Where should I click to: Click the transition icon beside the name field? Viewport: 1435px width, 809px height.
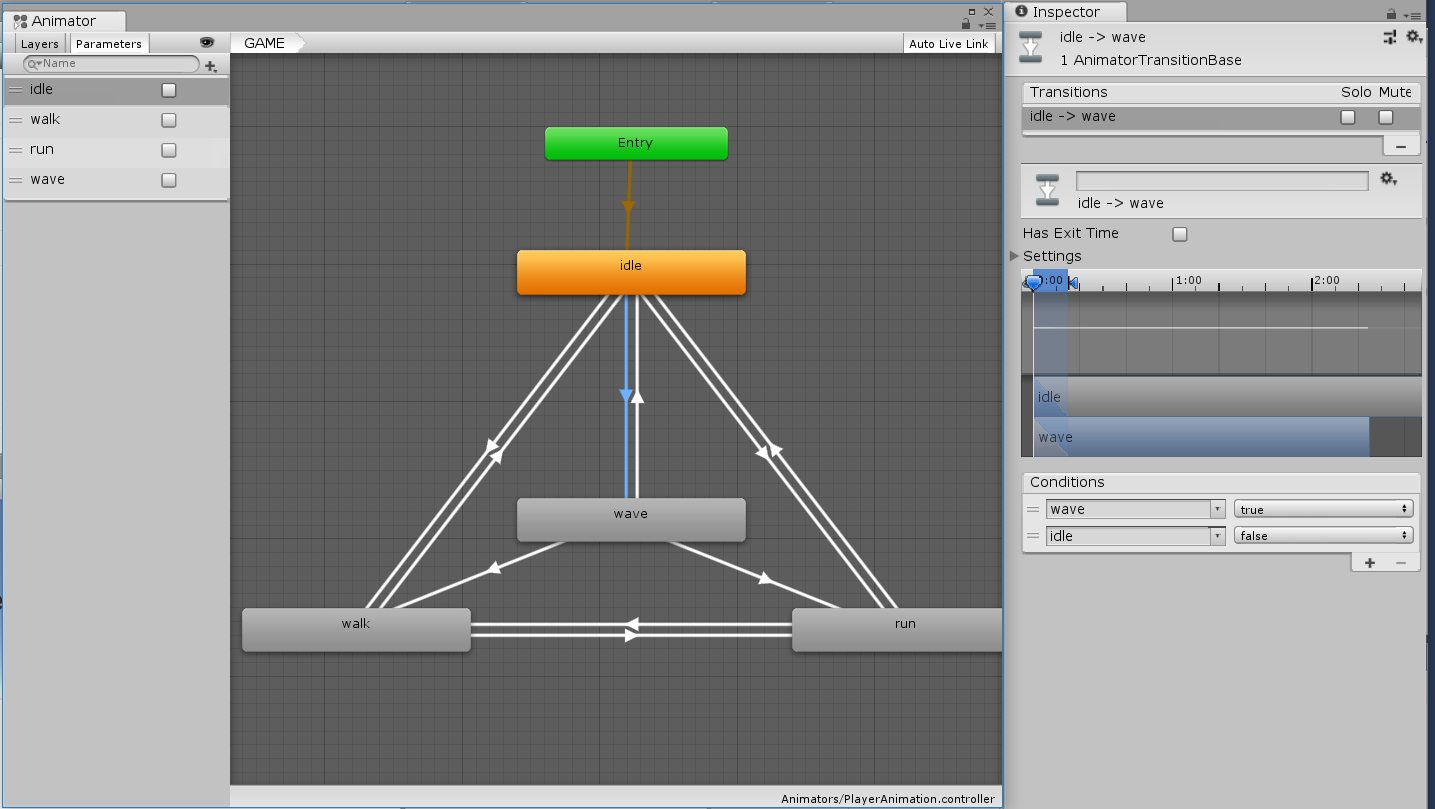[1046, 189]
